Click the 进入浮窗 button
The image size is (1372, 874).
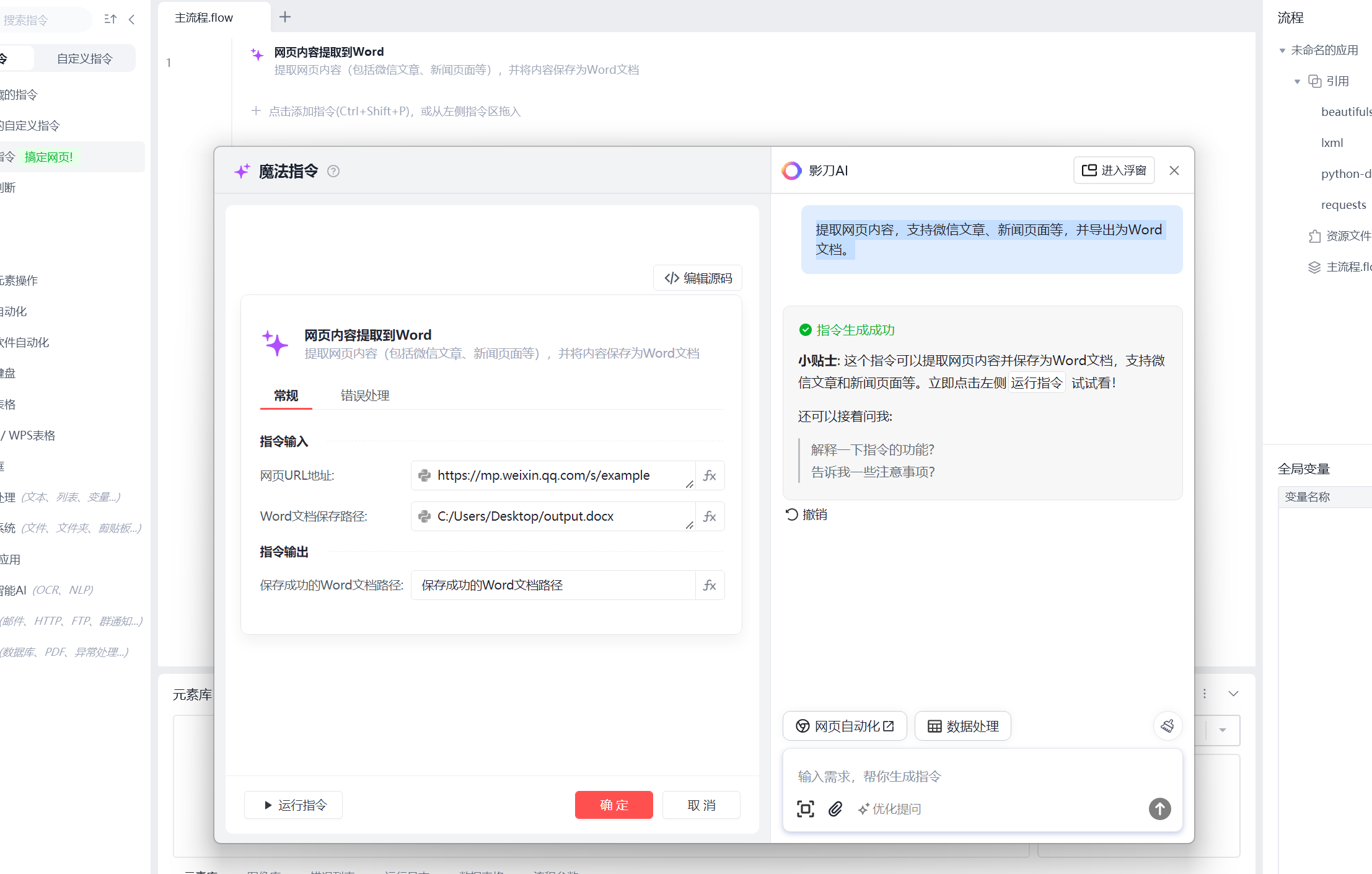click(1114, 170)
